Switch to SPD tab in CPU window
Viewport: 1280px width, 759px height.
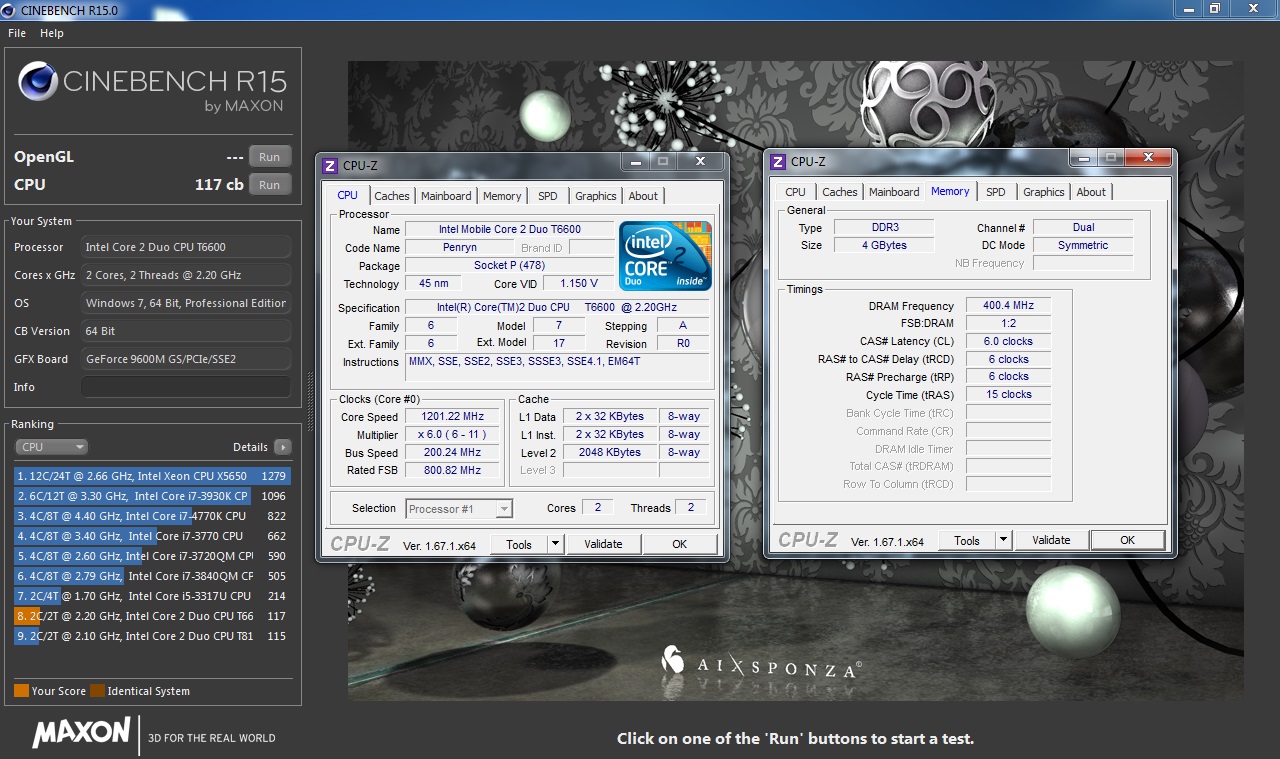tap(548, 196)
